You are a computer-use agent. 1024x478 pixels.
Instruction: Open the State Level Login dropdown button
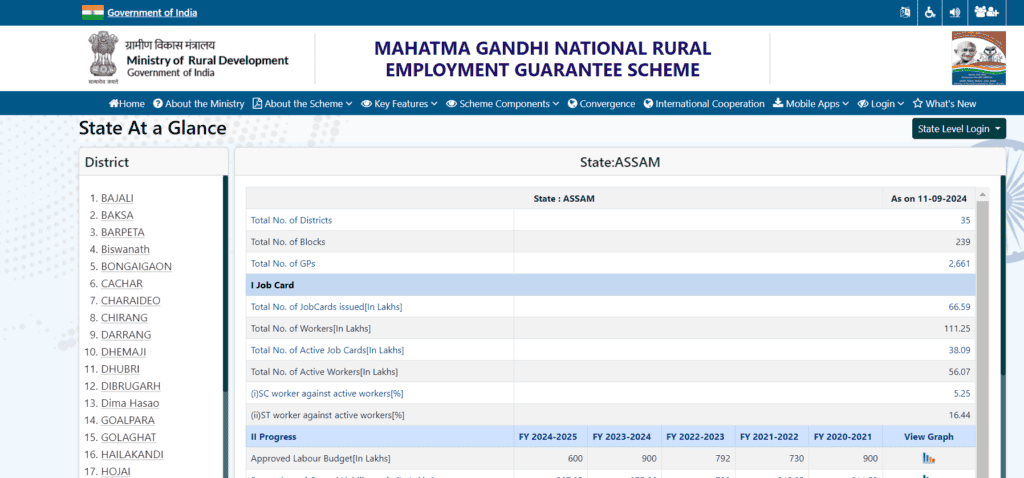pyautogui.click(x=959, y=129)
